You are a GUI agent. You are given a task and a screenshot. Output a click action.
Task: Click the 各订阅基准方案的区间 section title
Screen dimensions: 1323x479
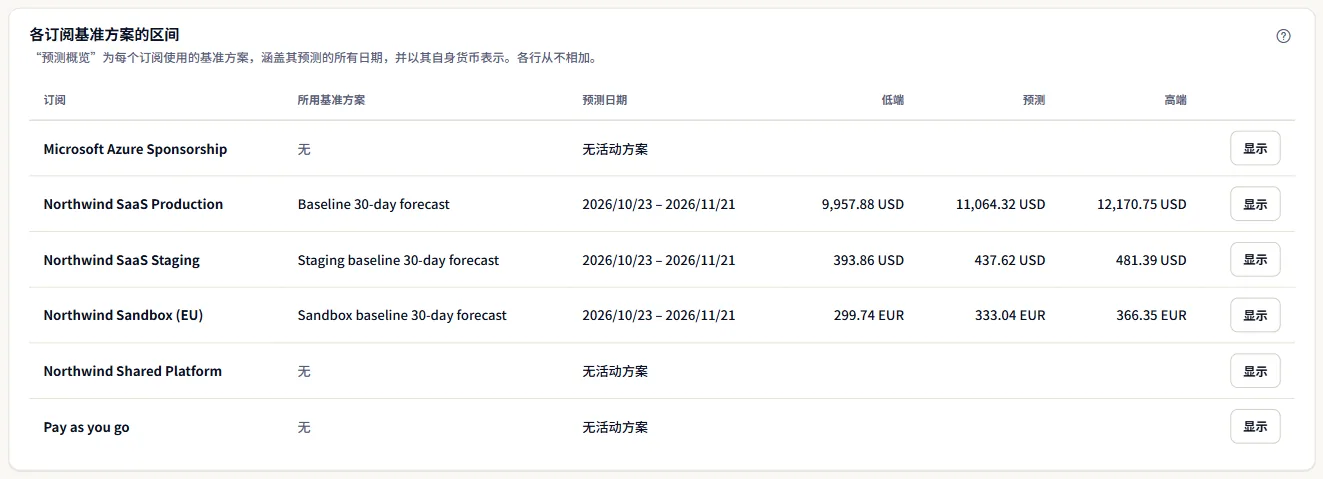tap(105, 35)
